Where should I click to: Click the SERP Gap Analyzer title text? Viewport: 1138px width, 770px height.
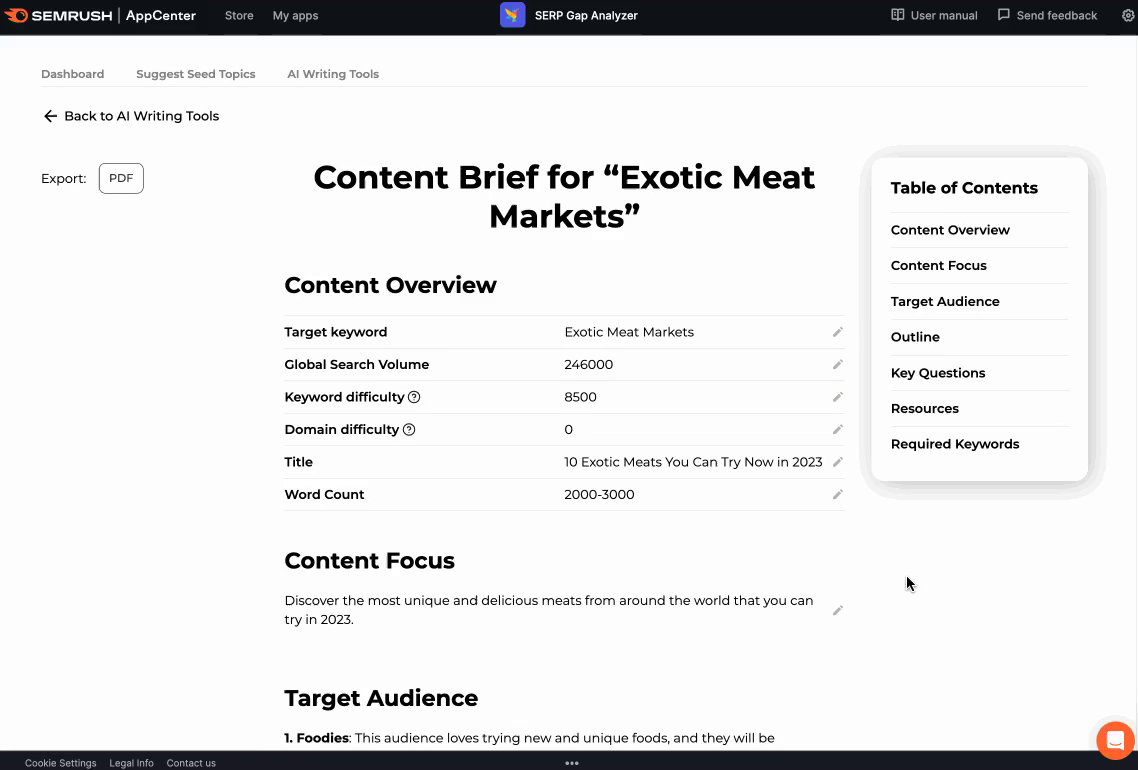[586, 15]
